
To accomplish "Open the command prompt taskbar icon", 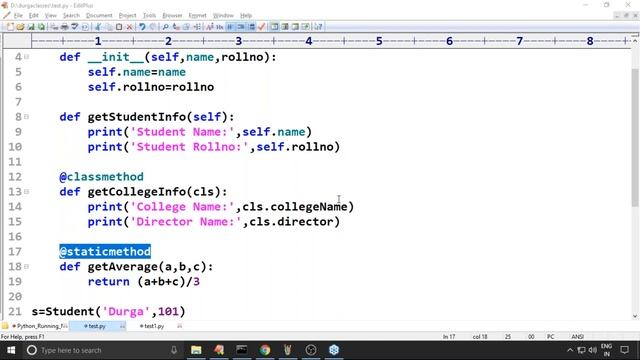I will [x=242, y=350].
